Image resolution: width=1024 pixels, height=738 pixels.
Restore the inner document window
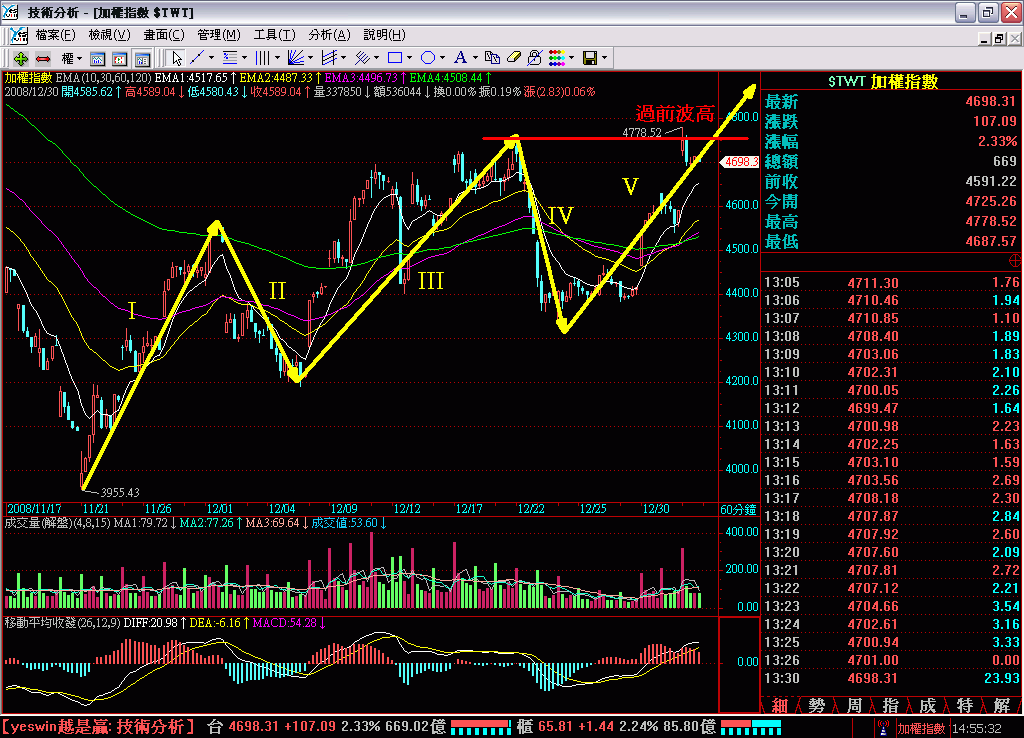click(999, 39)
